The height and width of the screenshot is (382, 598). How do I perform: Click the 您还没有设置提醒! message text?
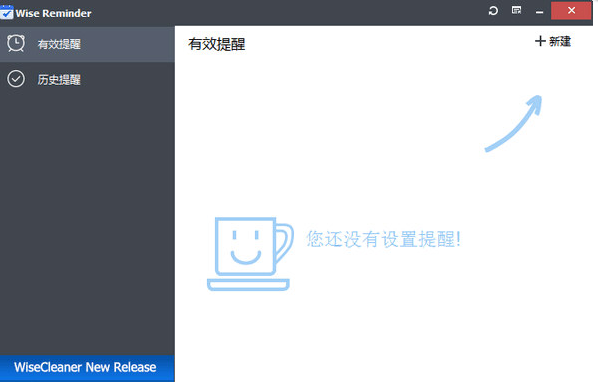384,239
